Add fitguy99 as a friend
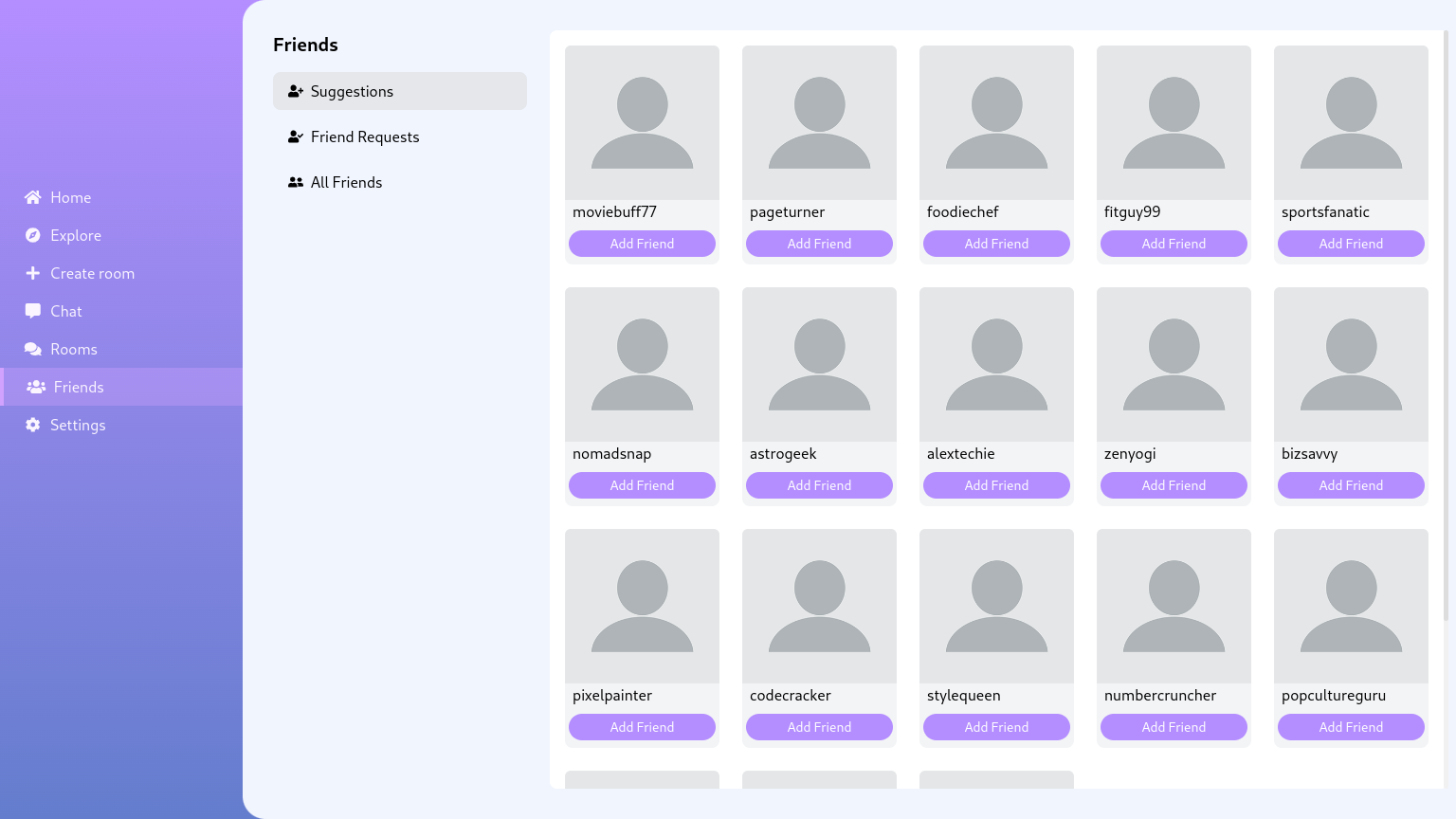The height and width of the screenshot is (819, 1456). (1174, 244)
